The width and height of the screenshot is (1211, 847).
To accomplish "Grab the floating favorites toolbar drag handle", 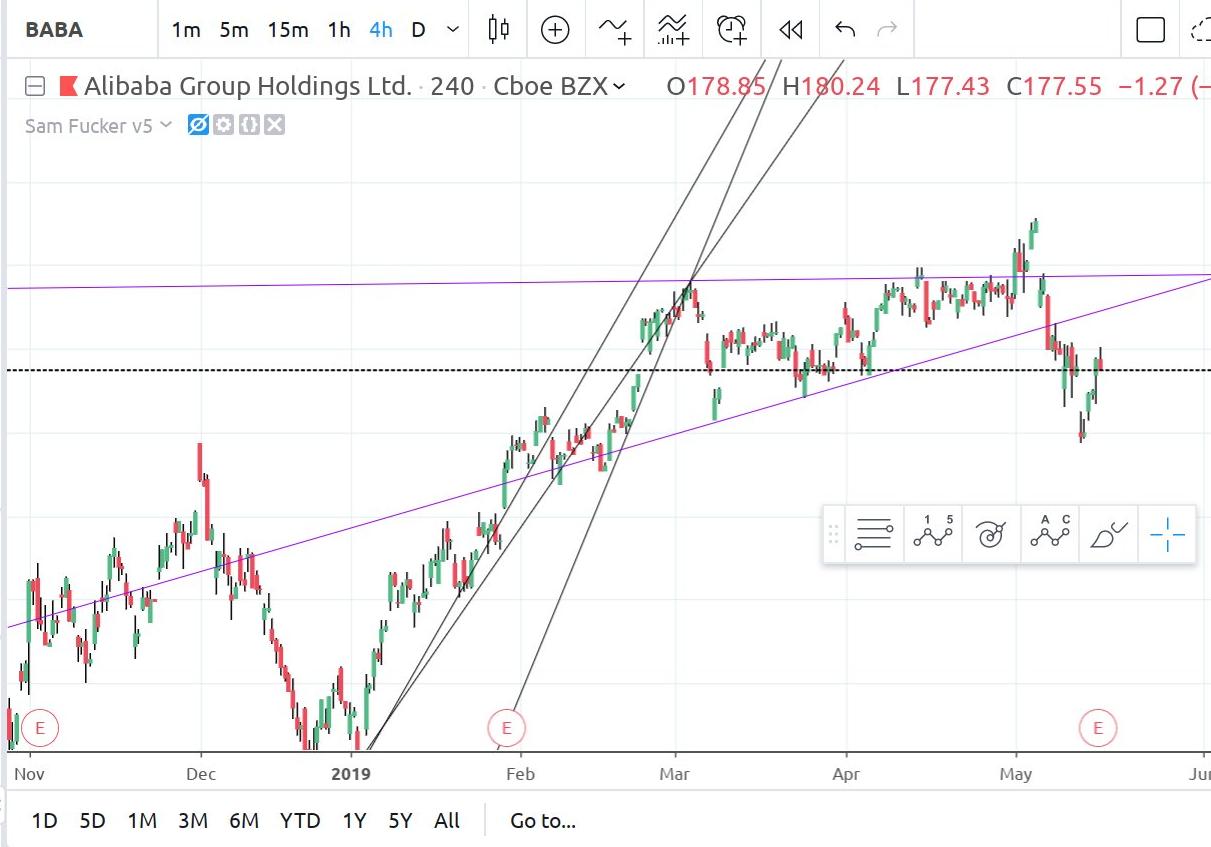I will [832, 535].
